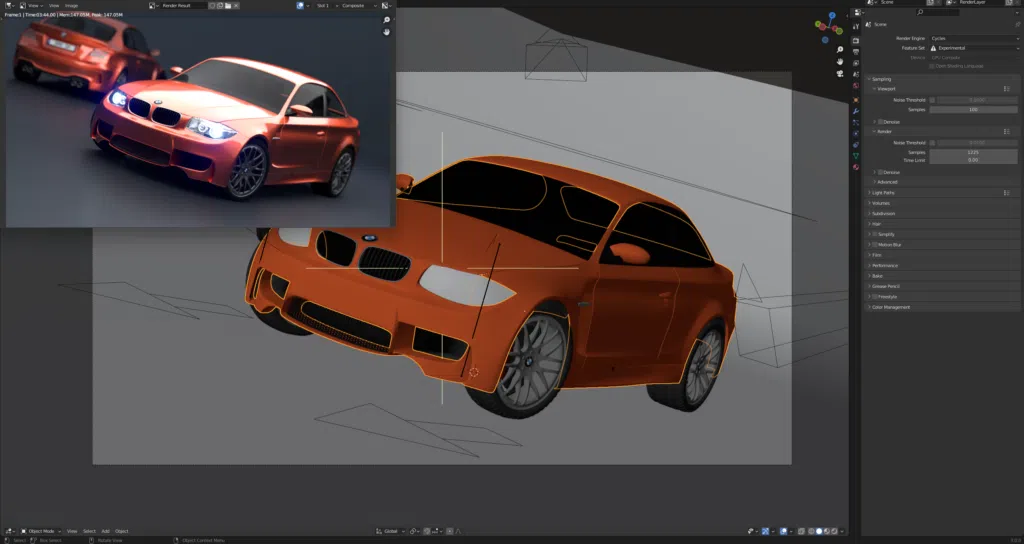Expand the Light Paths panel
This screenshot has width=1024, height=544.
(x=885, y=192)
